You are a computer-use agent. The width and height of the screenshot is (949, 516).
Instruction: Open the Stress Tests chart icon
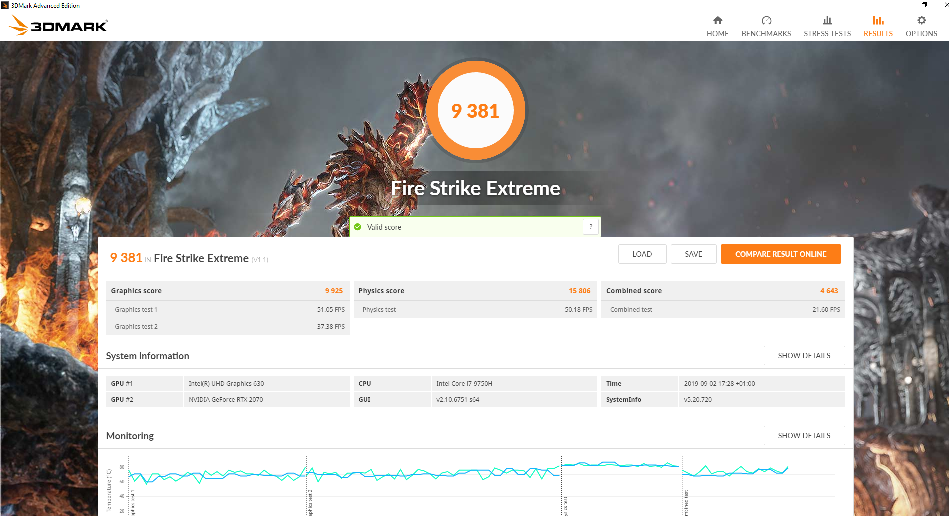pyautogui.click(x=827, y=20)
